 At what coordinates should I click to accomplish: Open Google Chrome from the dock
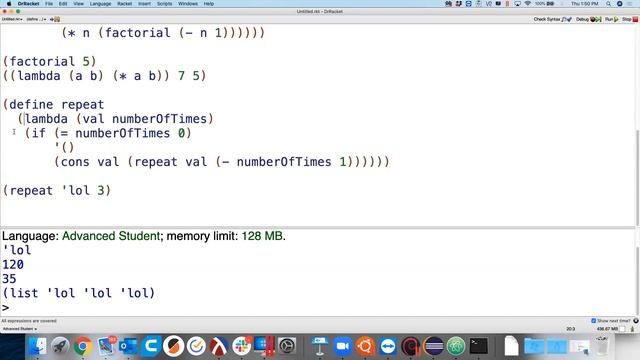pyautogui.click(x=83, y=346)
